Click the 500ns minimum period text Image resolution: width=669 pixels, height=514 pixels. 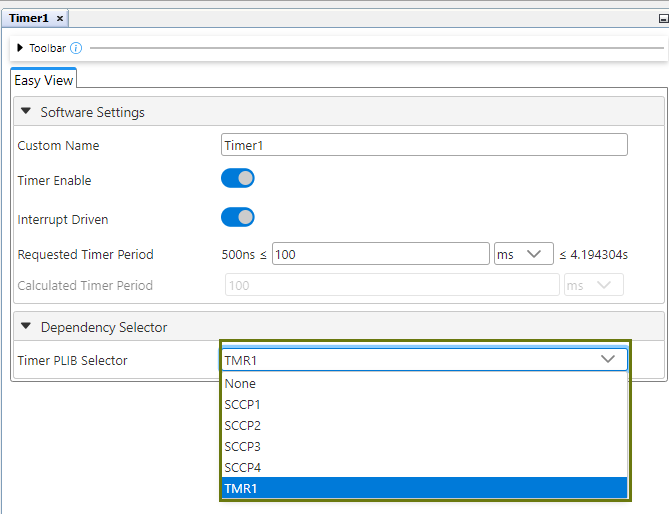click(238, 255)
